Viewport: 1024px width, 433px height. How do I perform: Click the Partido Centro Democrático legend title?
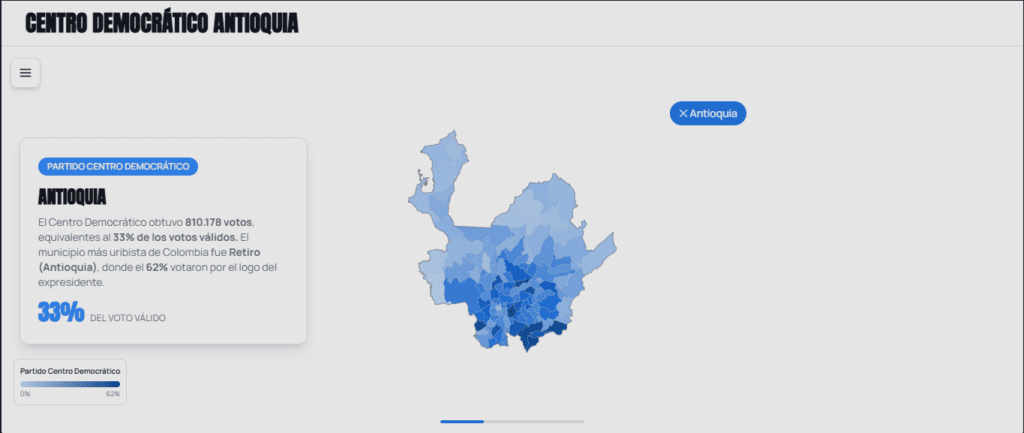click(70, 371)
